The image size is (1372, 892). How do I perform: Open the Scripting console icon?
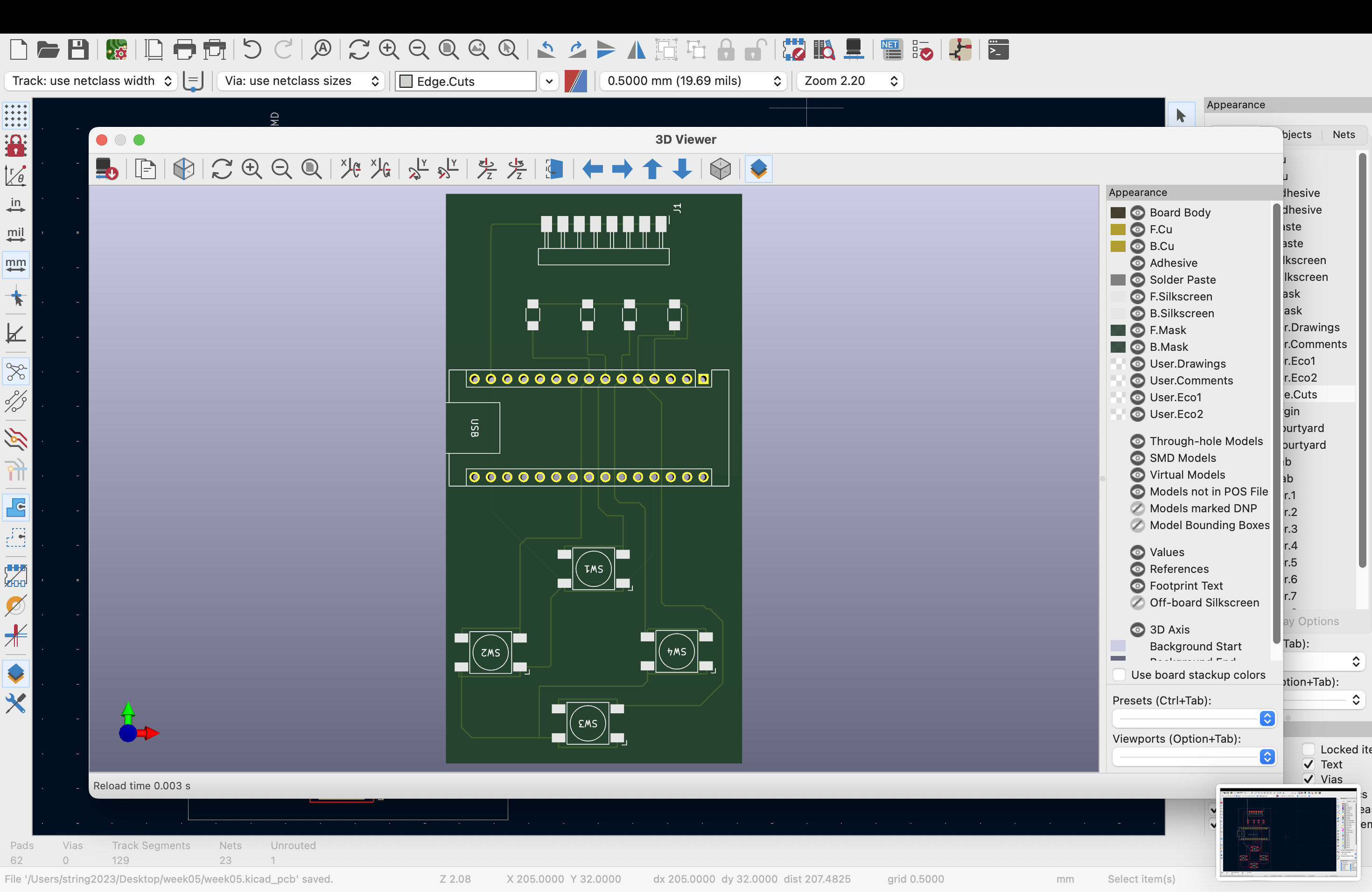coord(998,49)
